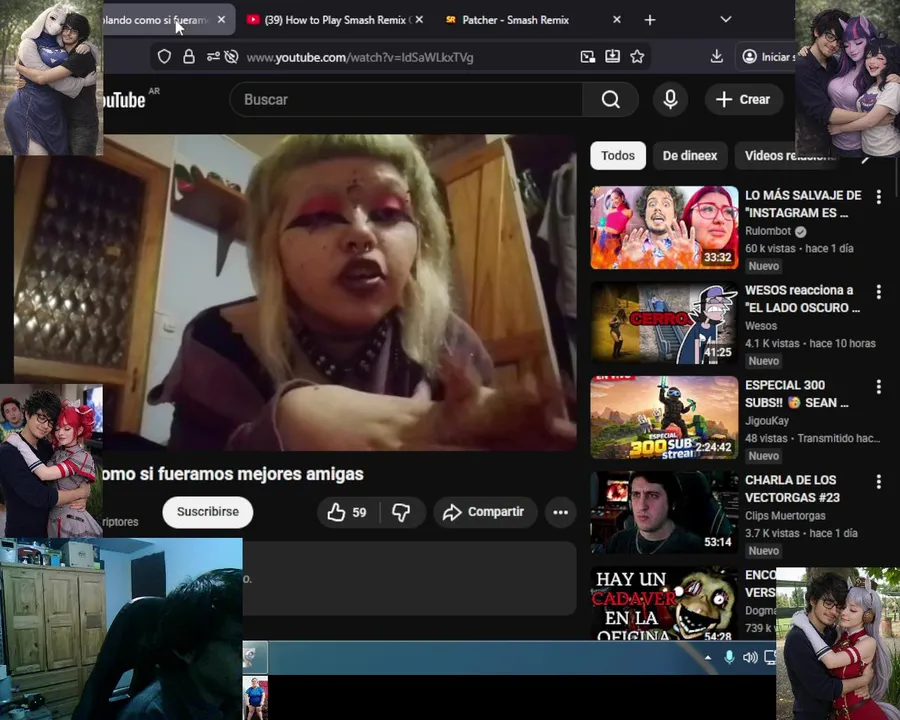The image size is (900, 720).
Task: Open options menu for ESPECIAL 300 SUBS video
Action: pyautogui.click(x=878, y=386)
